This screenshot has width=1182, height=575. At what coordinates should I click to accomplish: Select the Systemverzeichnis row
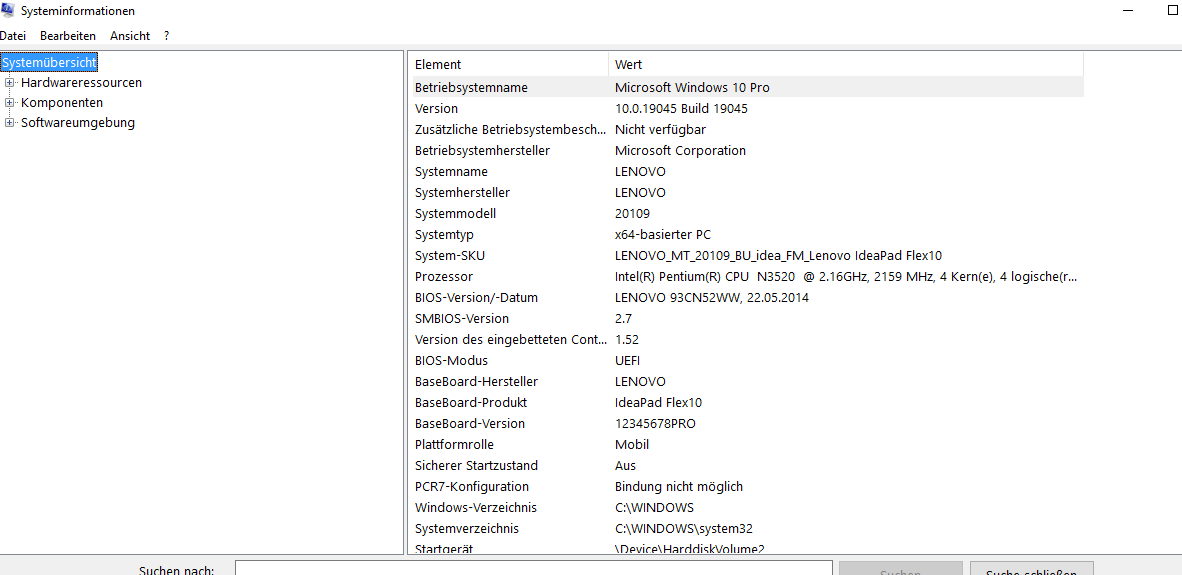[748, 530]
